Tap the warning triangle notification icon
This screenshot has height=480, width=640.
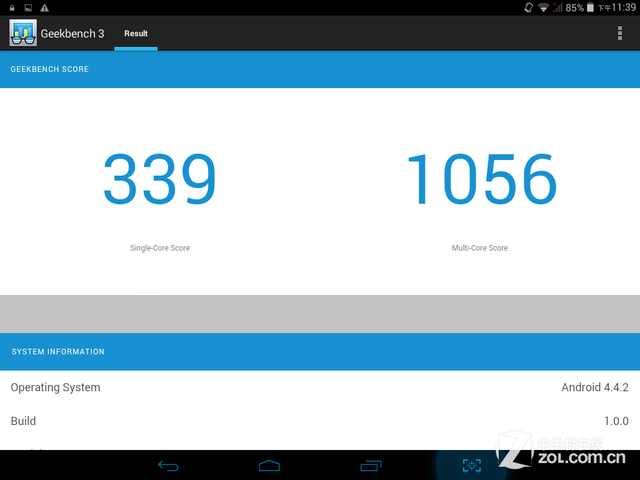pos(44,8)
